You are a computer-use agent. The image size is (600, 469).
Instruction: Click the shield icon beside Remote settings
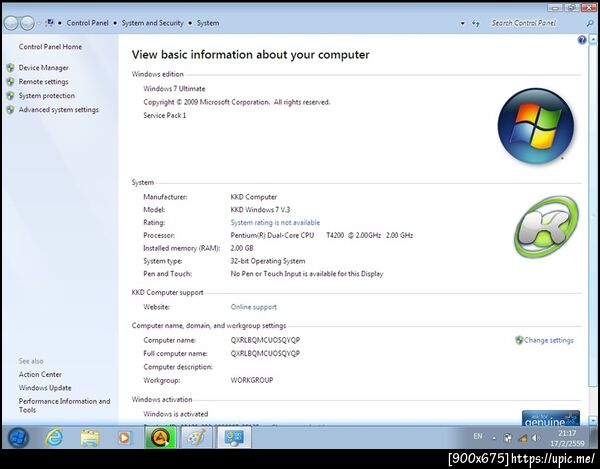click(11, 82)
